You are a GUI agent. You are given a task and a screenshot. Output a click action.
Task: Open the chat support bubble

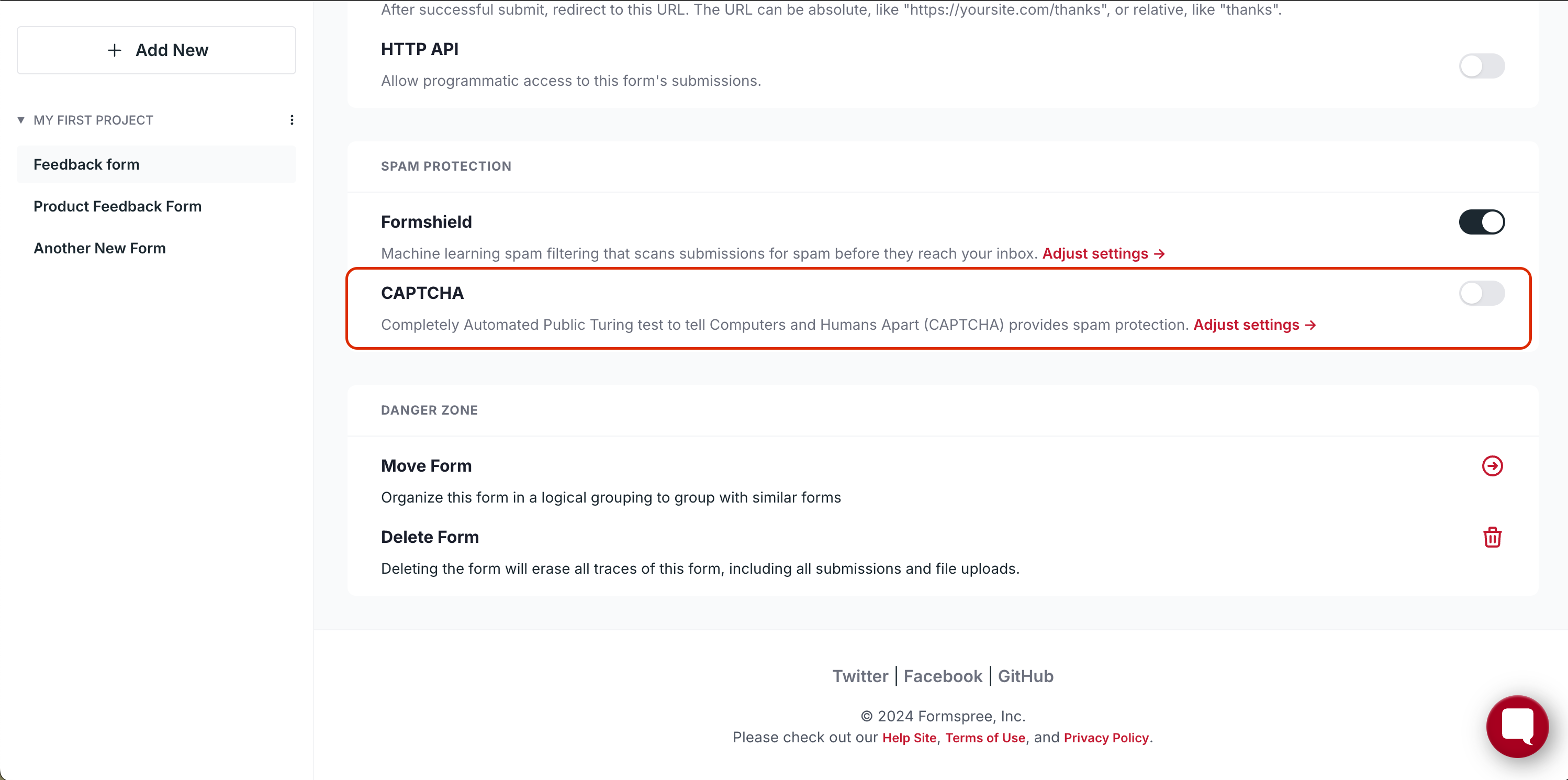1517,726
